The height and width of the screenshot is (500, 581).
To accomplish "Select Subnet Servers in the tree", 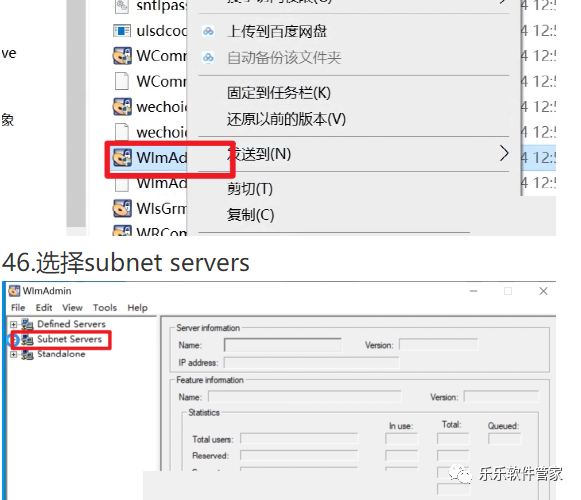I will point(69,339).
